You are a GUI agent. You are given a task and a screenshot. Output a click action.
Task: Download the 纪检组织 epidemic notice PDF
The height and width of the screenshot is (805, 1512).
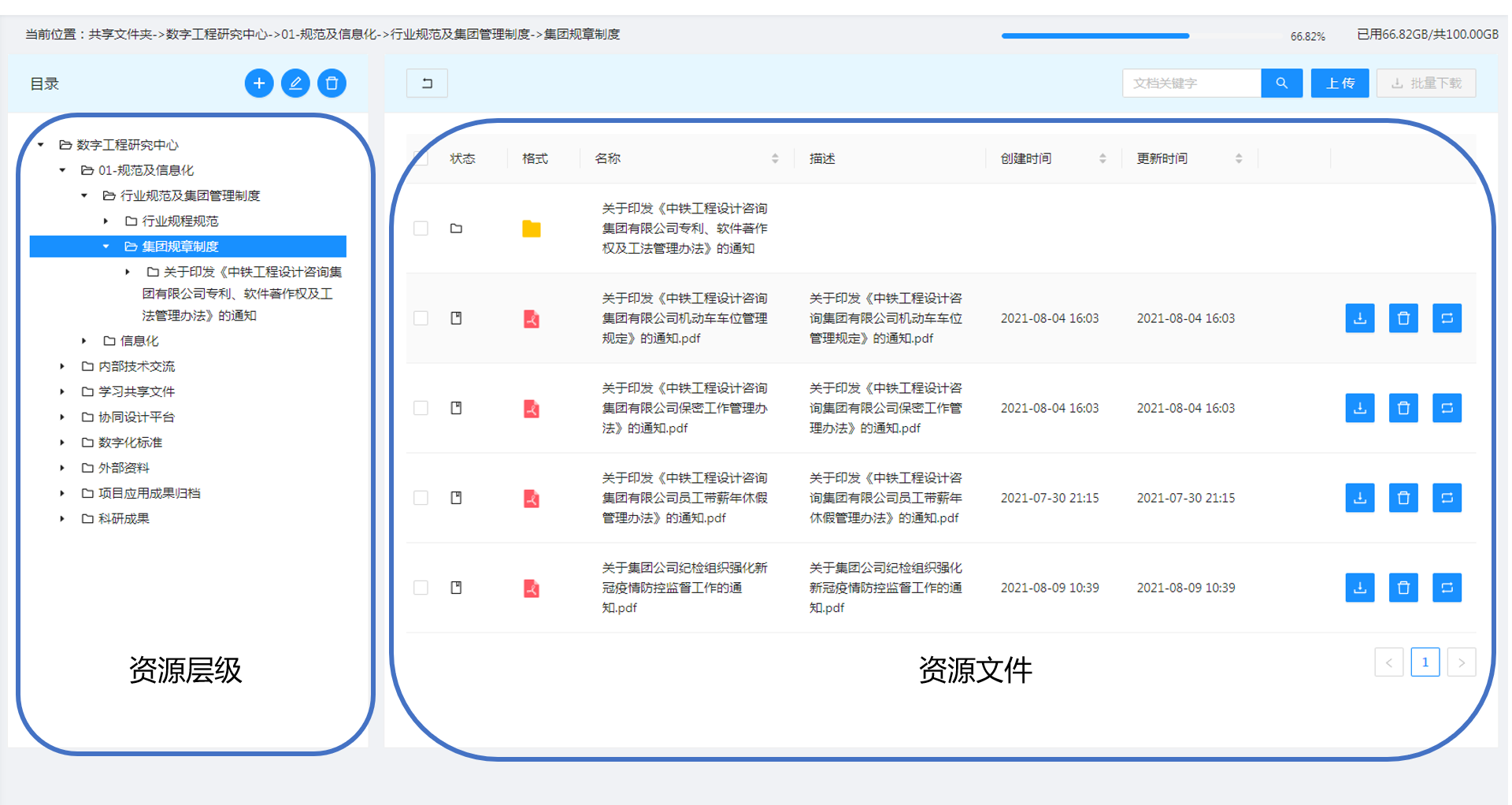[1359, 588]
